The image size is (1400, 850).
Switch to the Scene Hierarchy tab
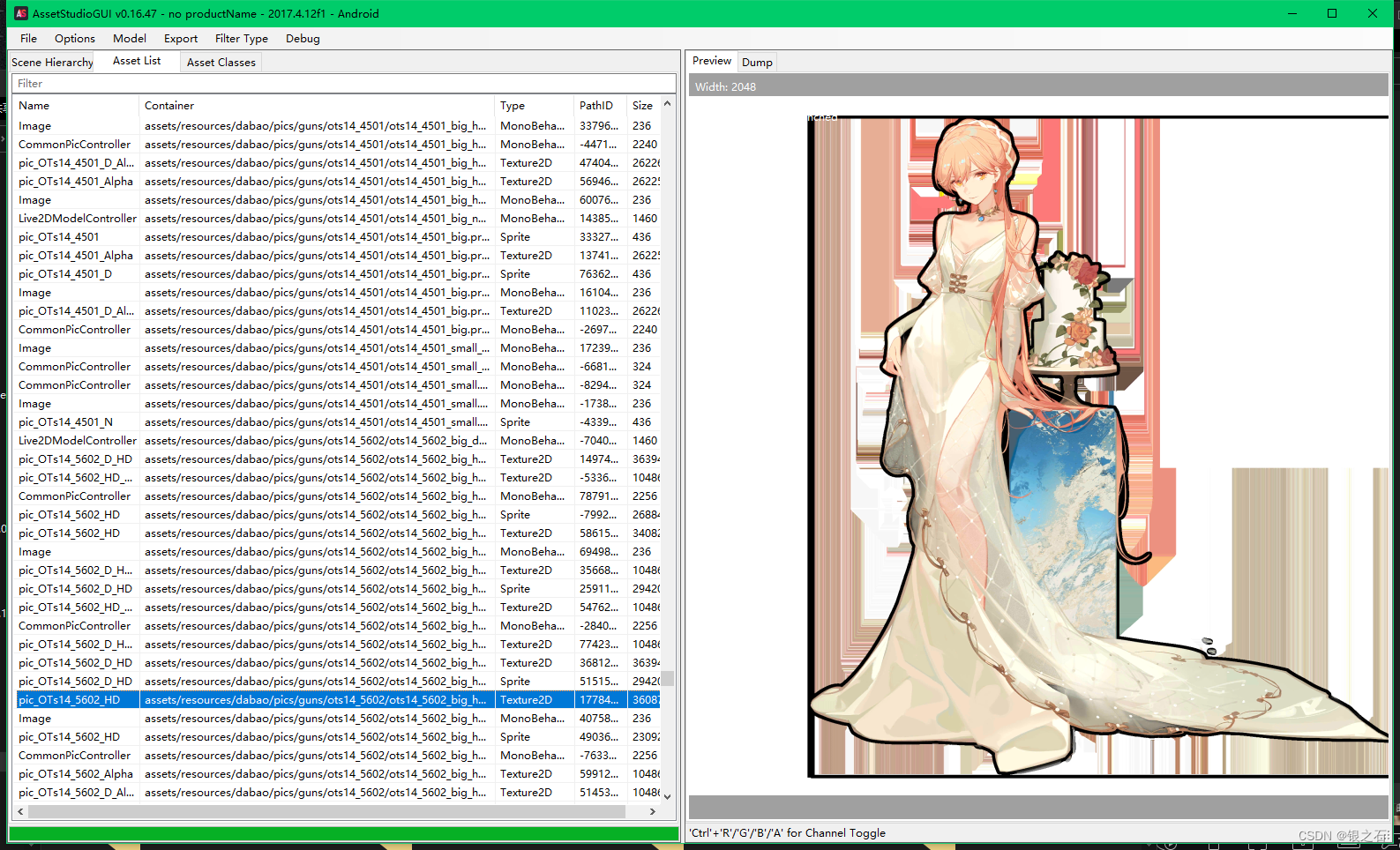point(52,63)
